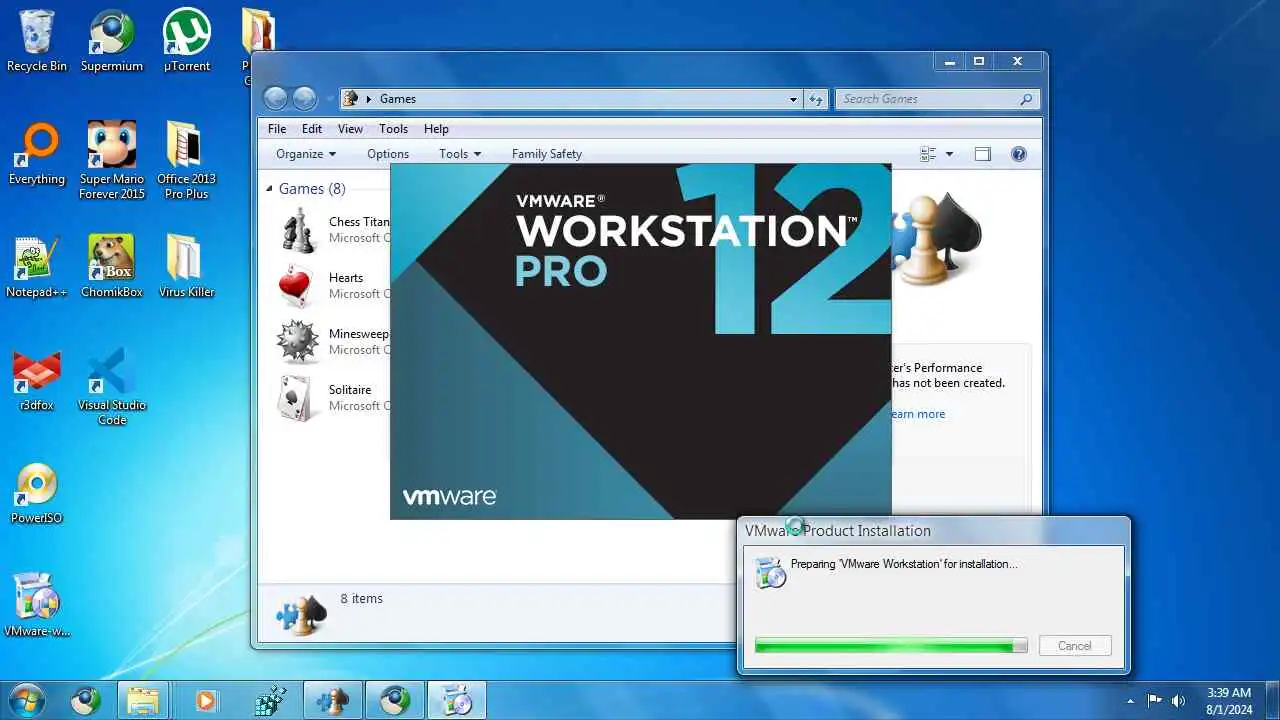Select the Minesweeper game icon
The image size is (1280, 720).
299,342
